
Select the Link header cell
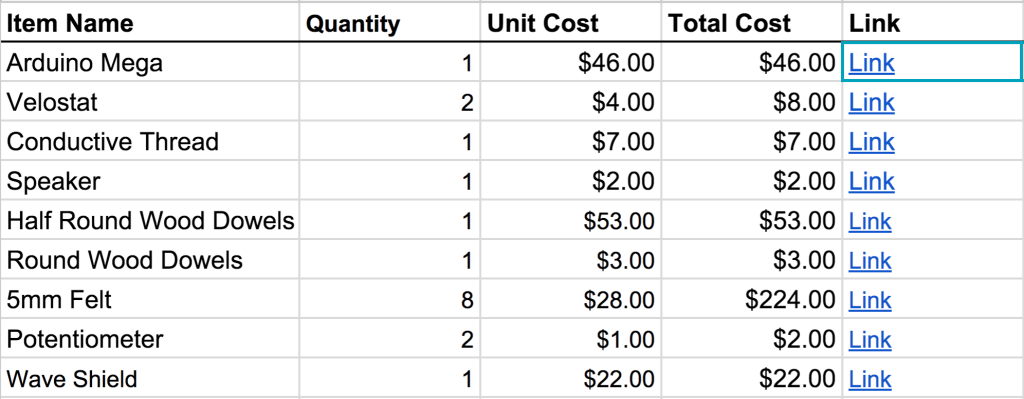point(933,23)
